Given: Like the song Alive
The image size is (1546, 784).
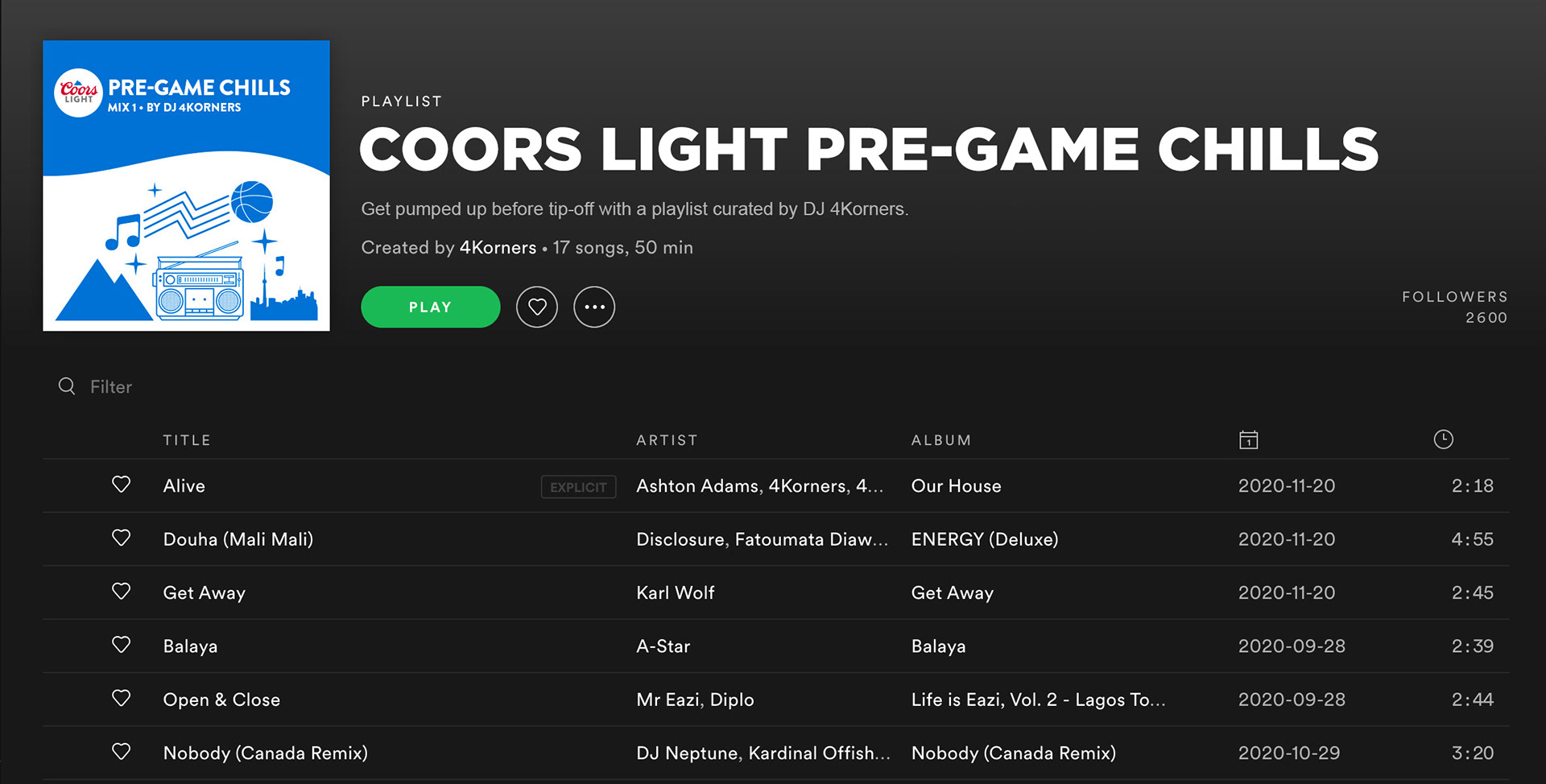Looking at the screenshot, I should tap(121, 485).
